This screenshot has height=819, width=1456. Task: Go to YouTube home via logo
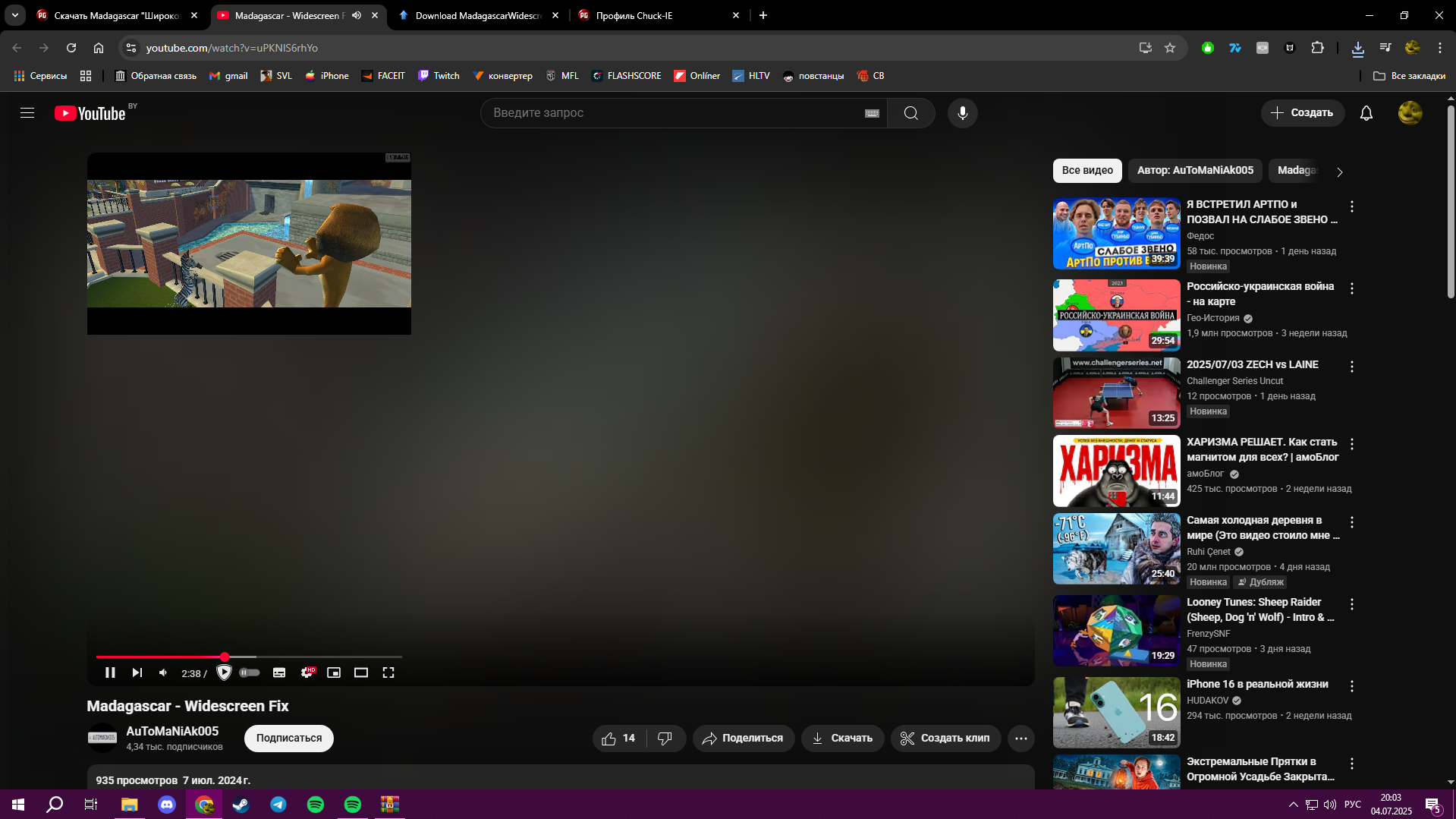click(x=90, y=113)
